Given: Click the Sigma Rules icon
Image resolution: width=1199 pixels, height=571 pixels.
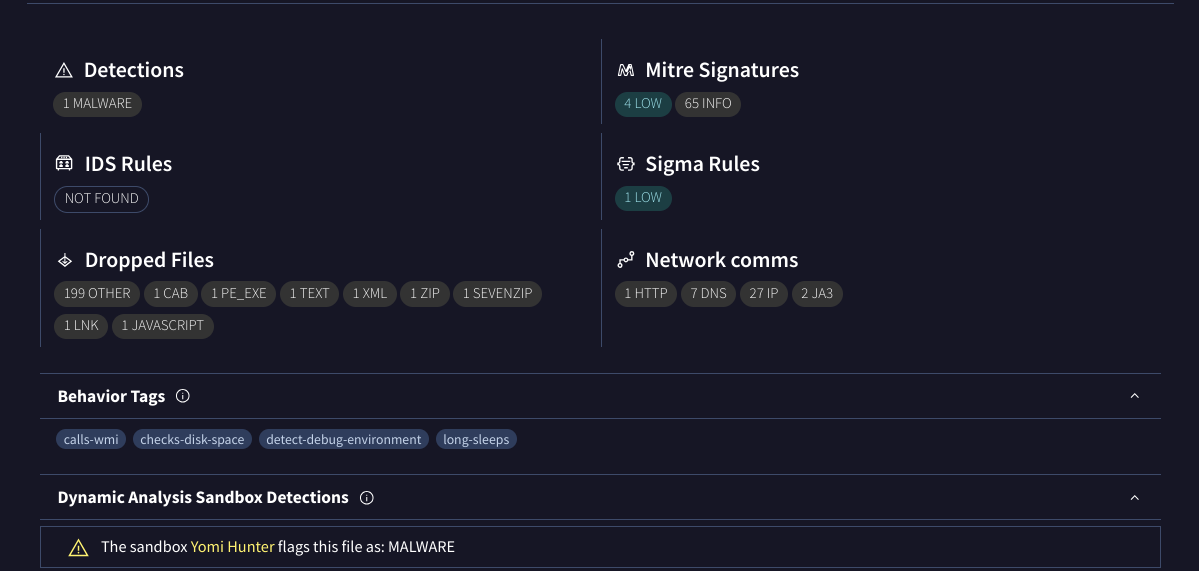Looking at the screenshot, I should [x=626, y=164].
